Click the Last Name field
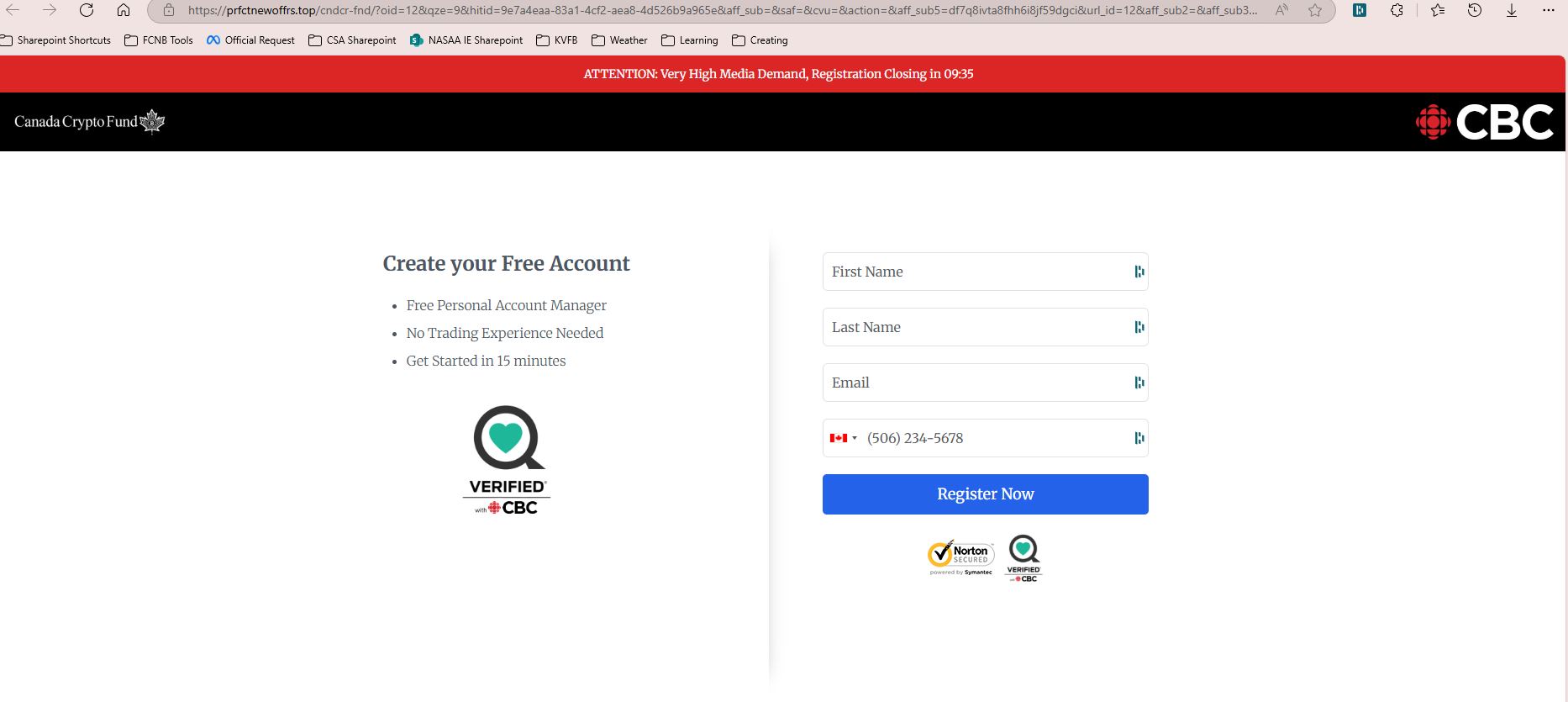This screenshot has width=1568, height=702. pyautogui.click(x=985, y=327)
